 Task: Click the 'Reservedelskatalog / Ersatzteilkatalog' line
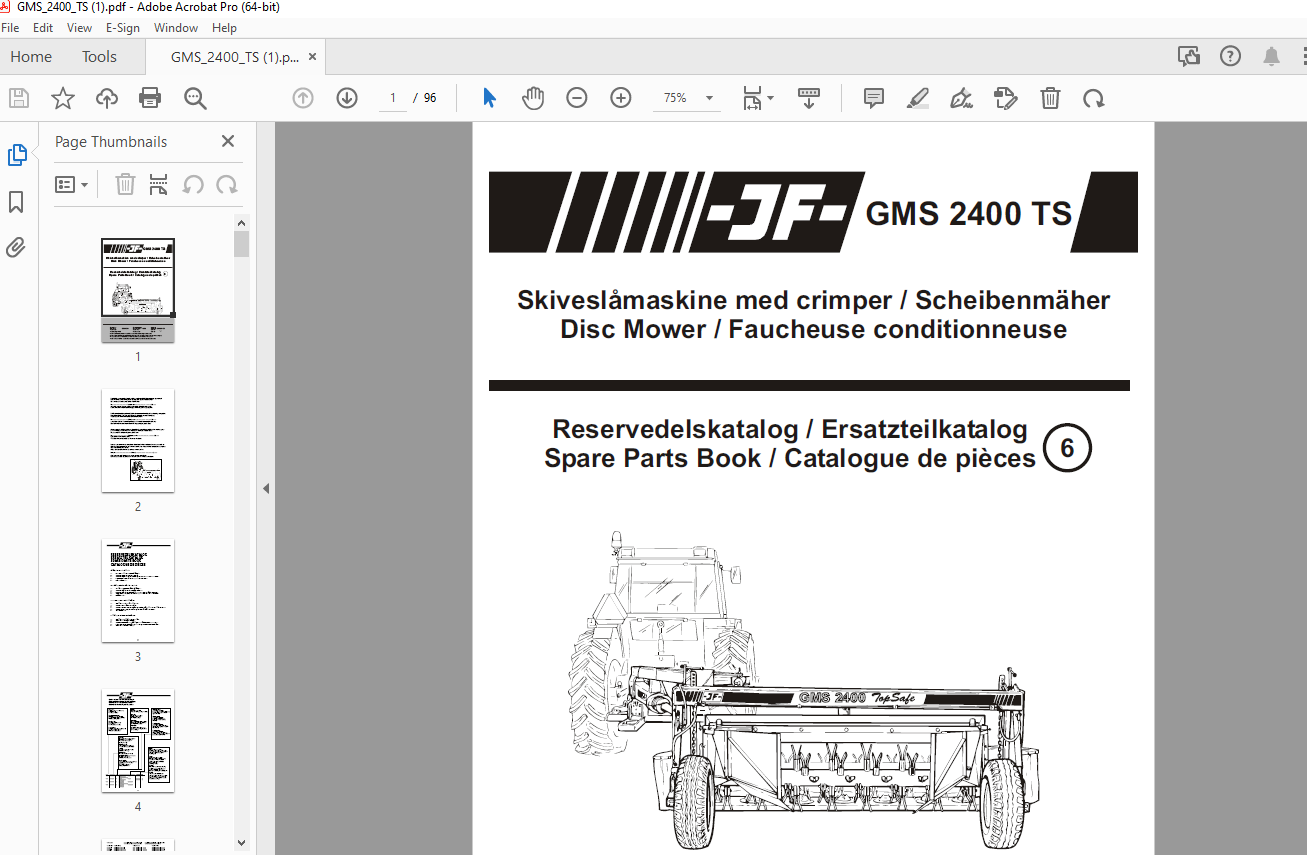pyautogui.click(x=790, y=429)
